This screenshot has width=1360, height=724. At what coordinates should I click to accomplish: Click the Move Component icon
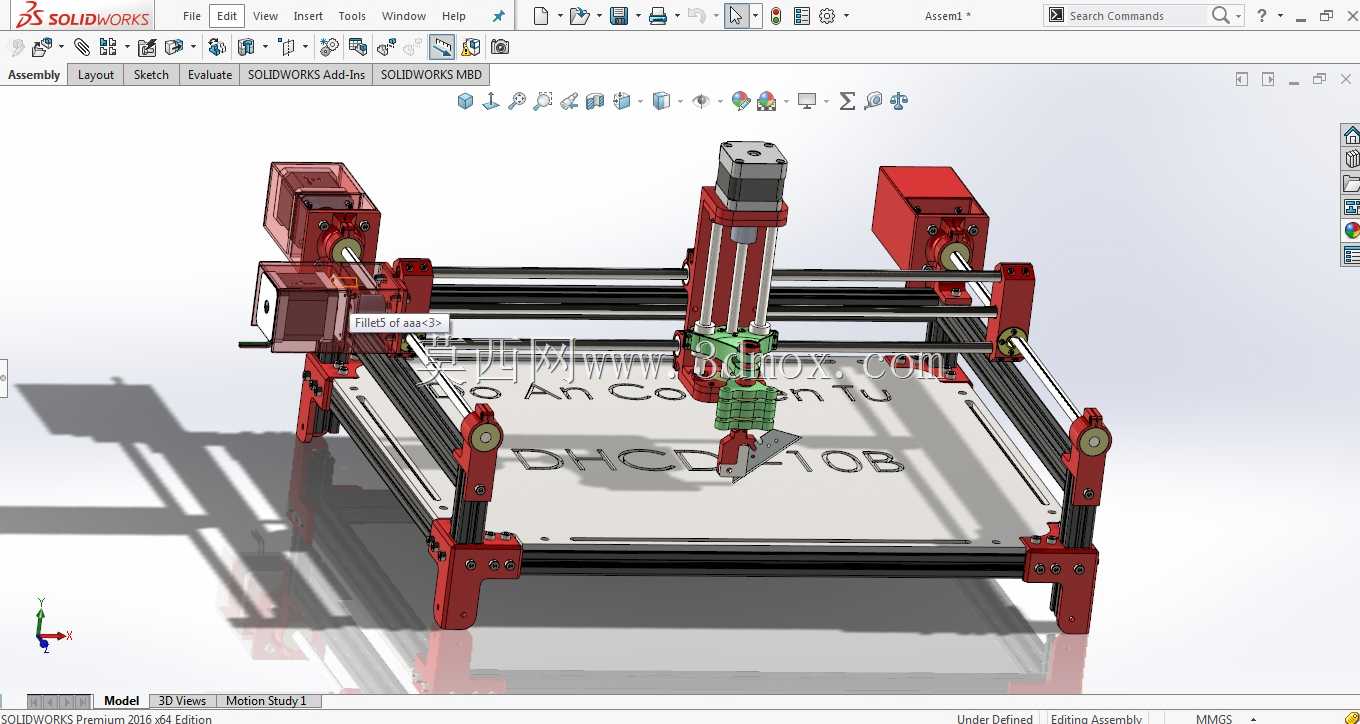pos(174,47)
